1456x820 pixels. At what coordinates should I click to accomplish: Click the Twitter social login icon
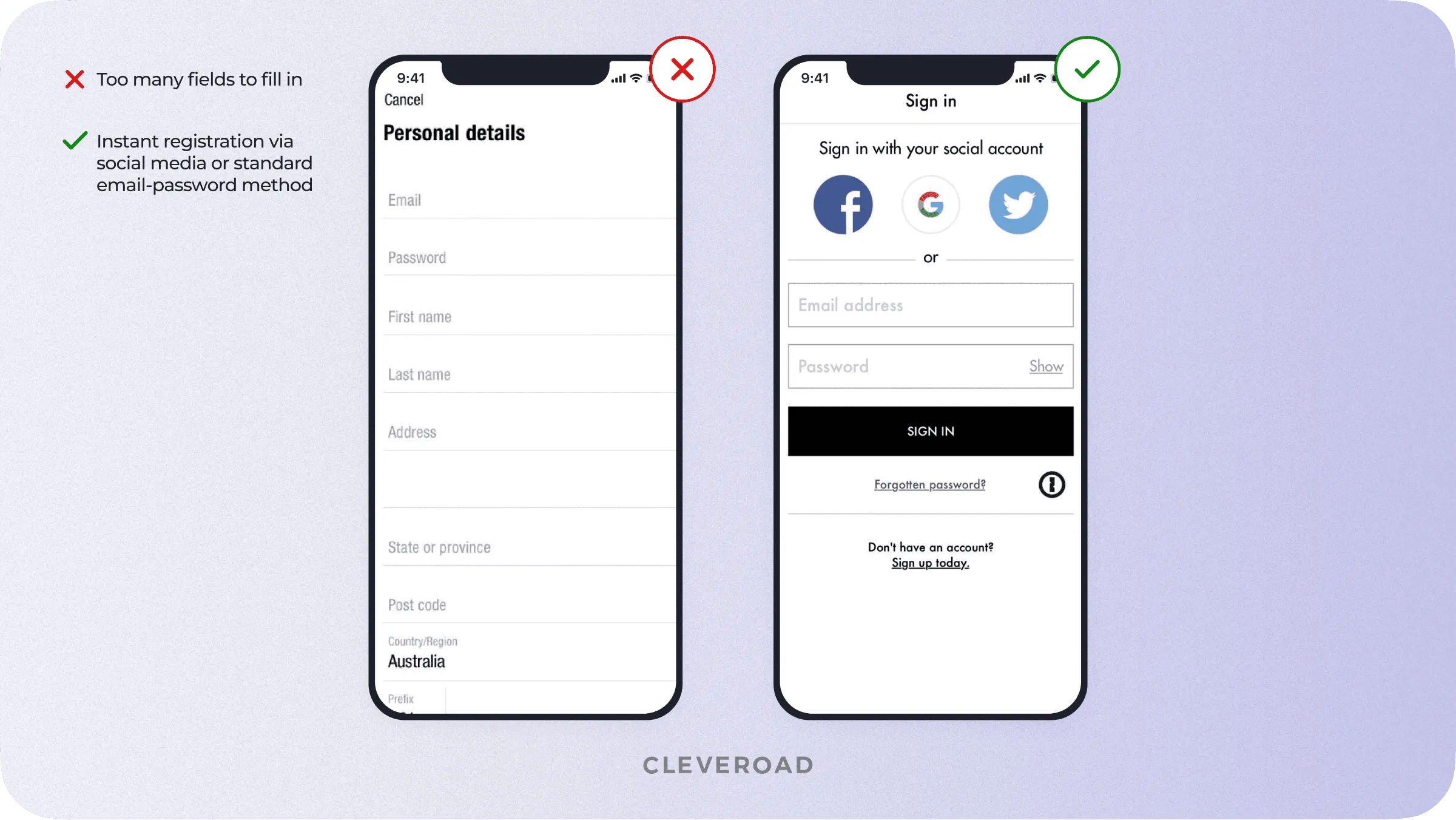1018,204
